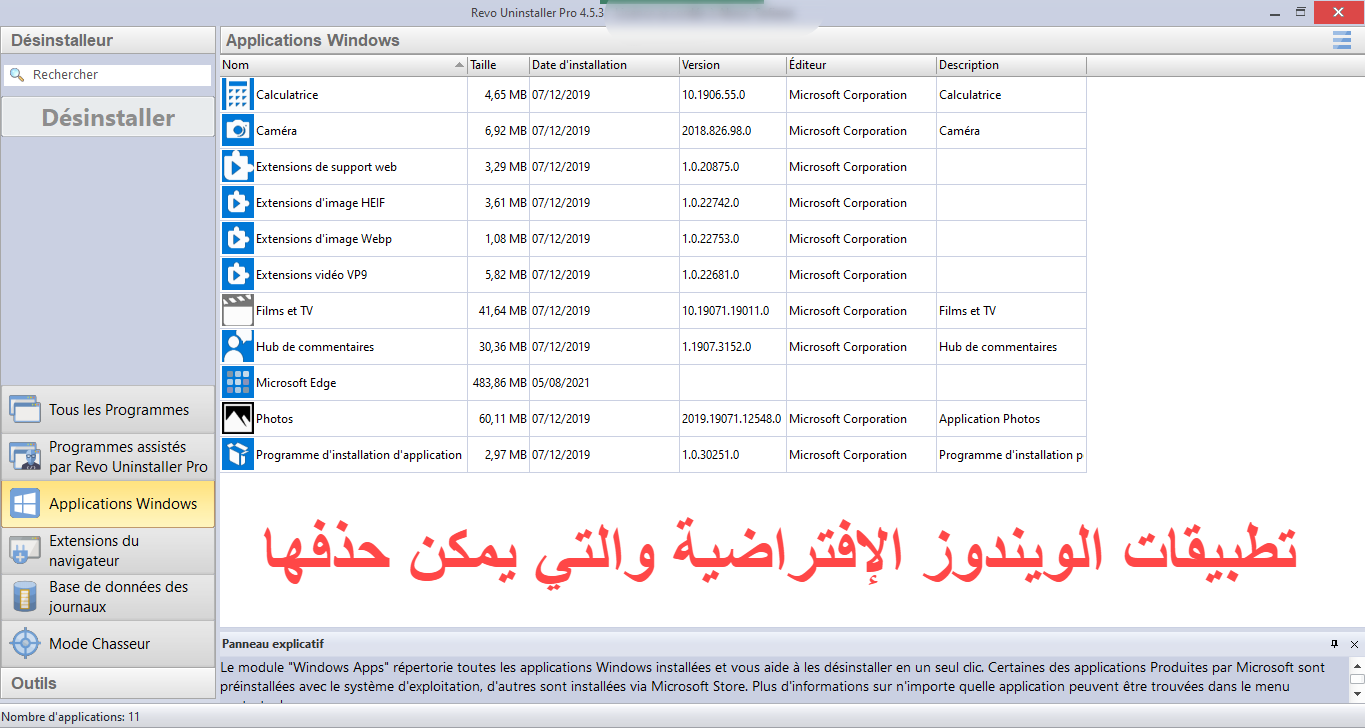Image resolution: width=1366 pixels, height=728 pixels.
Task: Activate Mode Chasseur
Action: pyautogui.click(x=108, y=644)
